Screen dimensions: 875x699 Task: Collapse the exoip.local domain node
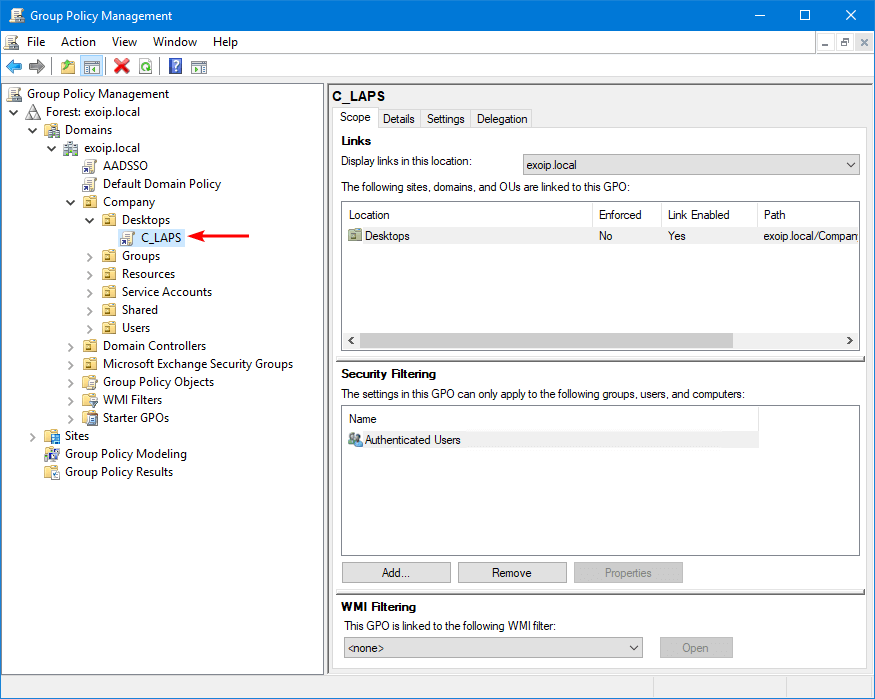[x=51, y=149]
